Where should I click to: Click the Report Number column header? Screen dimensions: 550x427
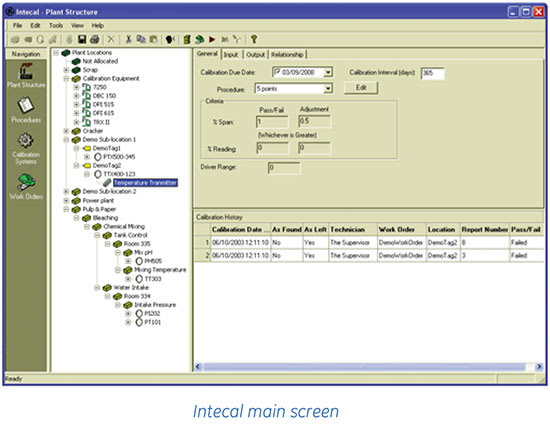click(485, 229)
